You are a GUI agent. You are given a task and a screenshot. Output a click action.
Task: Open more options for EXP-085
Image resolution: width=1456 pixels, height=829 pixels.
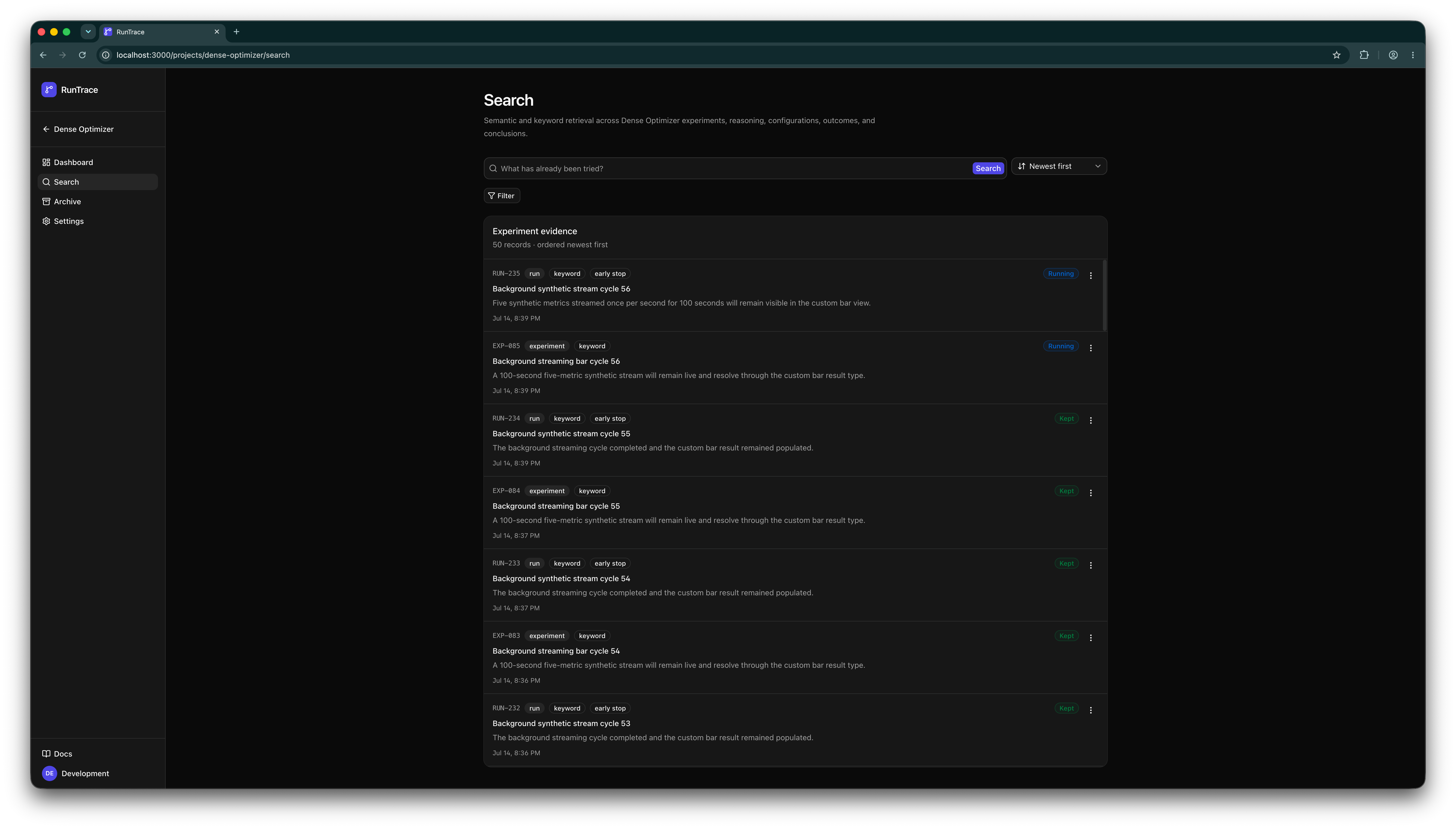pos(1090,348)
